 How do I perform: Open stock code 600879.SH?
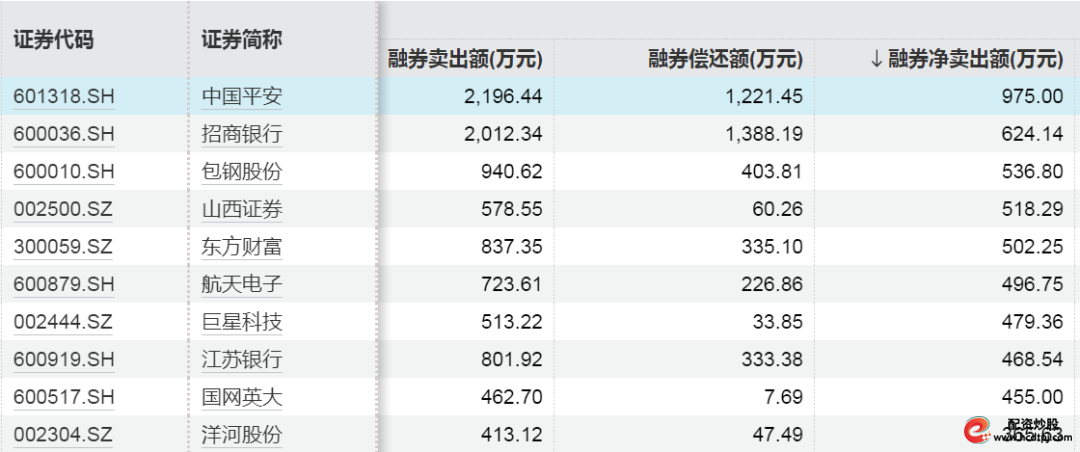[x=64, y=284]
